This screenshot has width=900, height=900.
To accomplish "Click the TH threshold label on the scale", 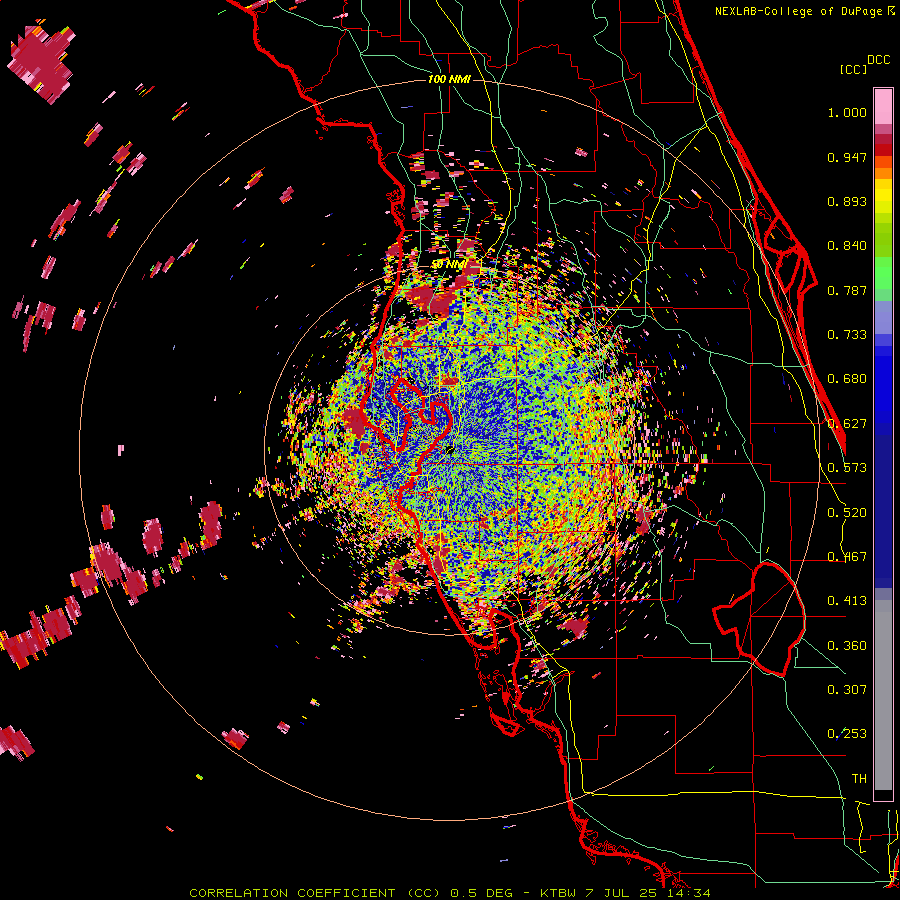I will click(x=859, y=779).
